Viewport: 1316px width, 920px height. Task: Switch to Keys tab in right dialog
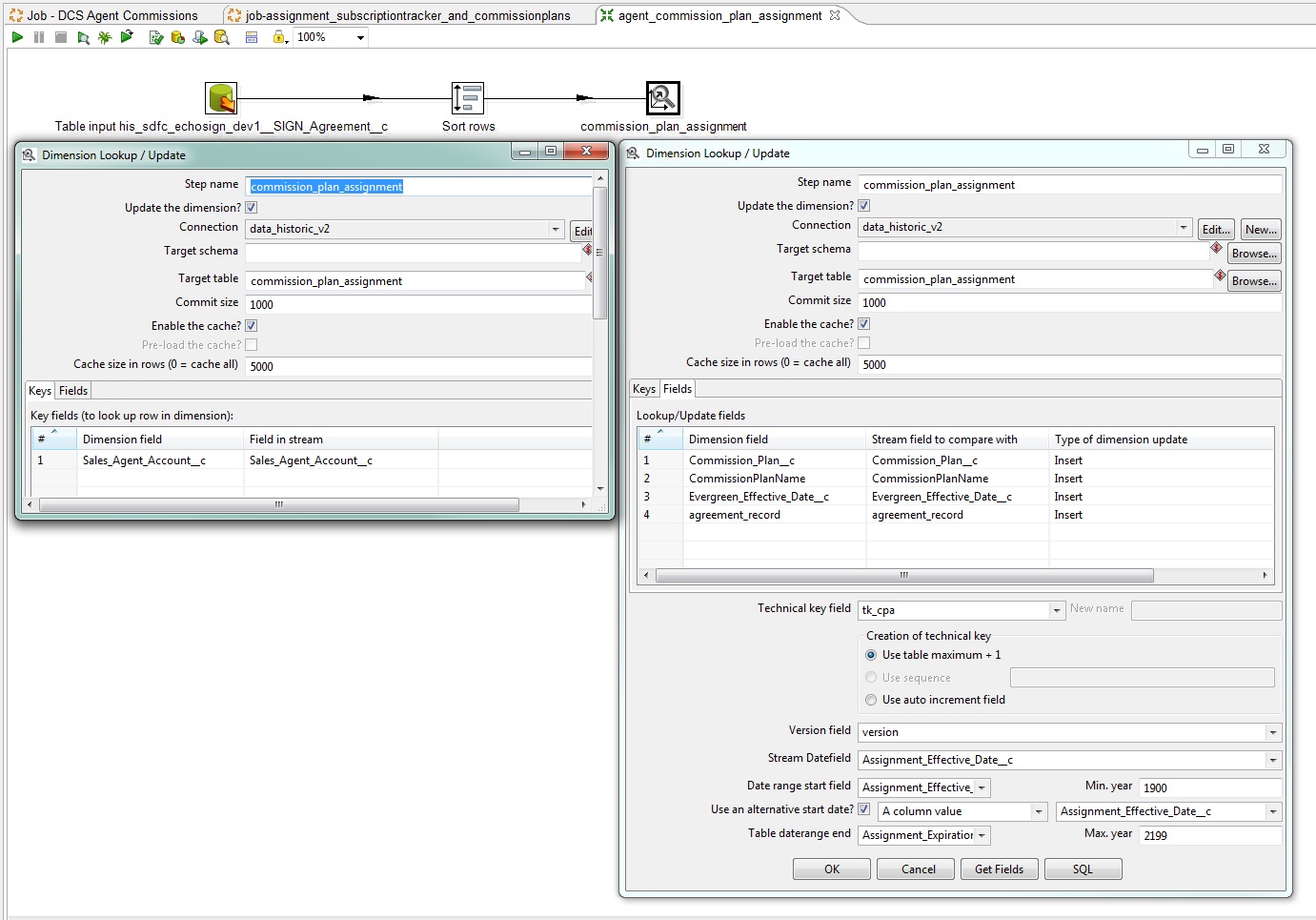pyautogui.click(x=644, y=389)
